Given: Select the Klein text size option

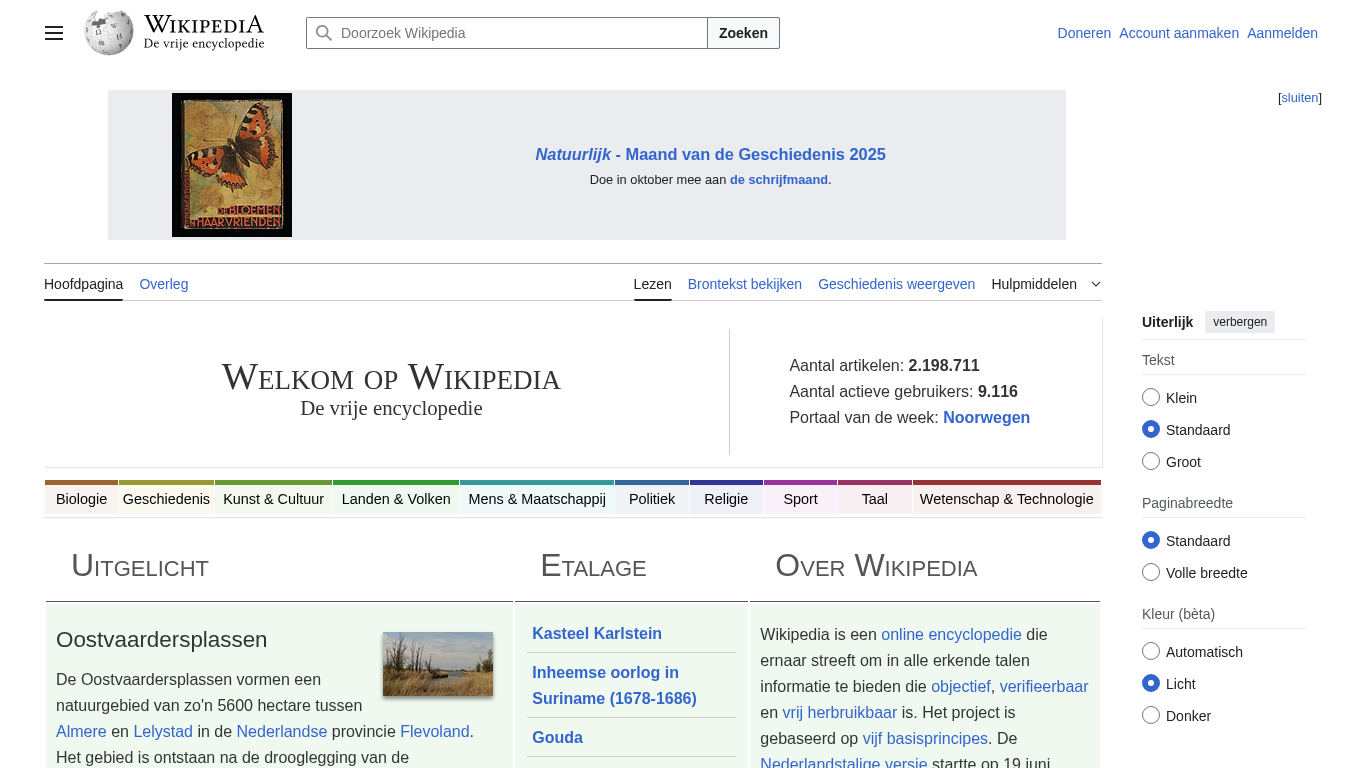Looking at the screenshot, I should [x=1151, y=398].
